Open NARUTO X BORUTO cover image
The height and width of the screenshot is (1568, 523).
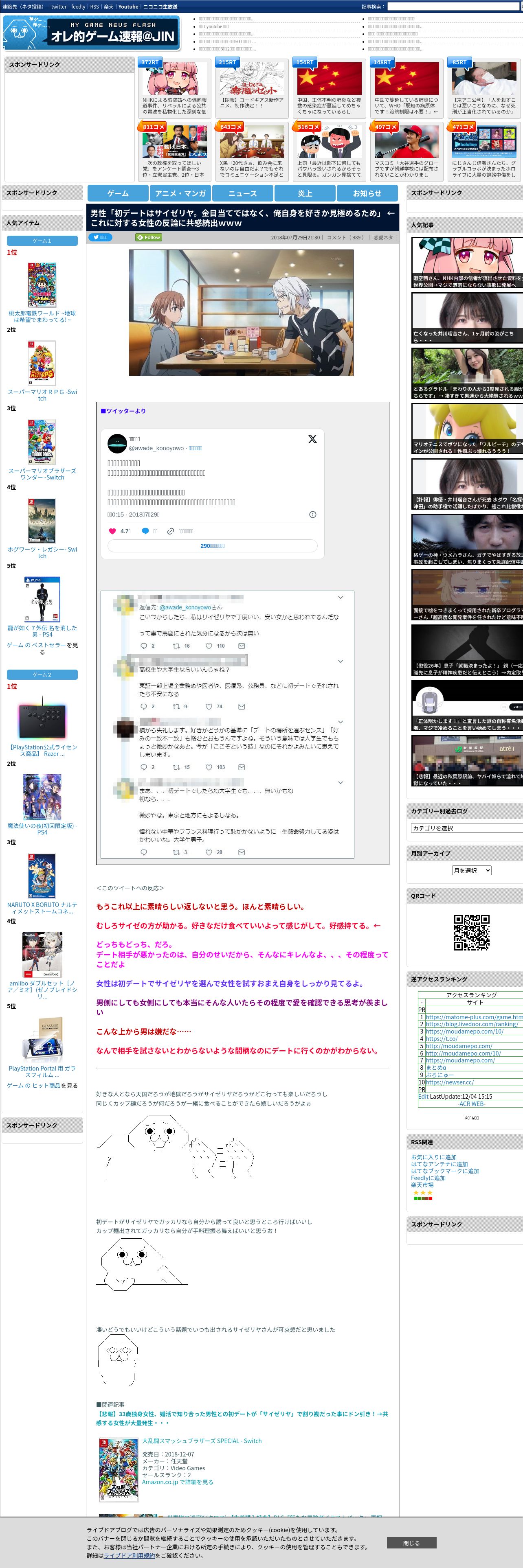[42, 876]
